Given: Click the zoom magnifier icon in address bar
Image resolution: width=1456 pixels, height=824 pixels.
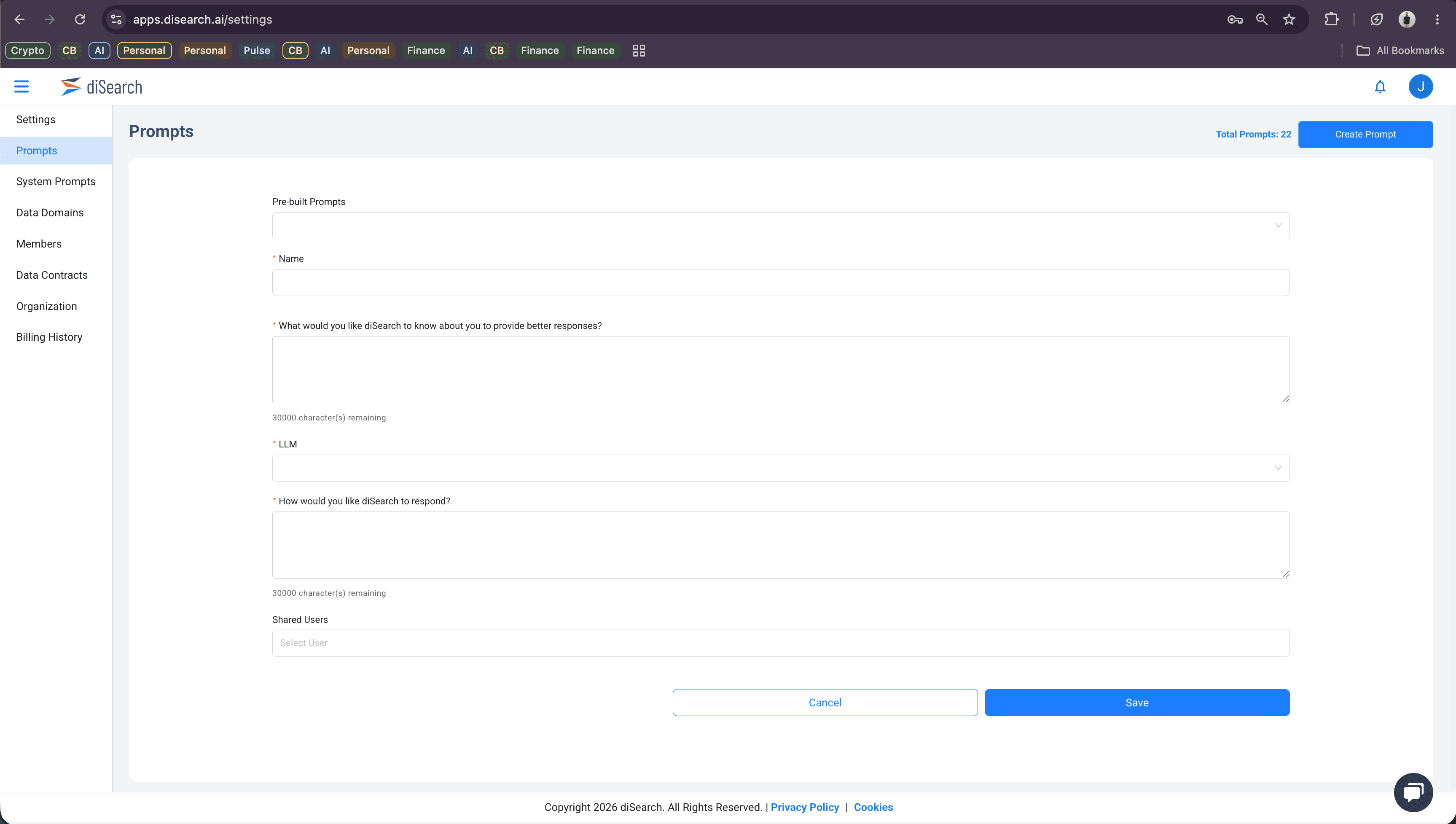Looking at the screenshot, I should point(1262,19).
